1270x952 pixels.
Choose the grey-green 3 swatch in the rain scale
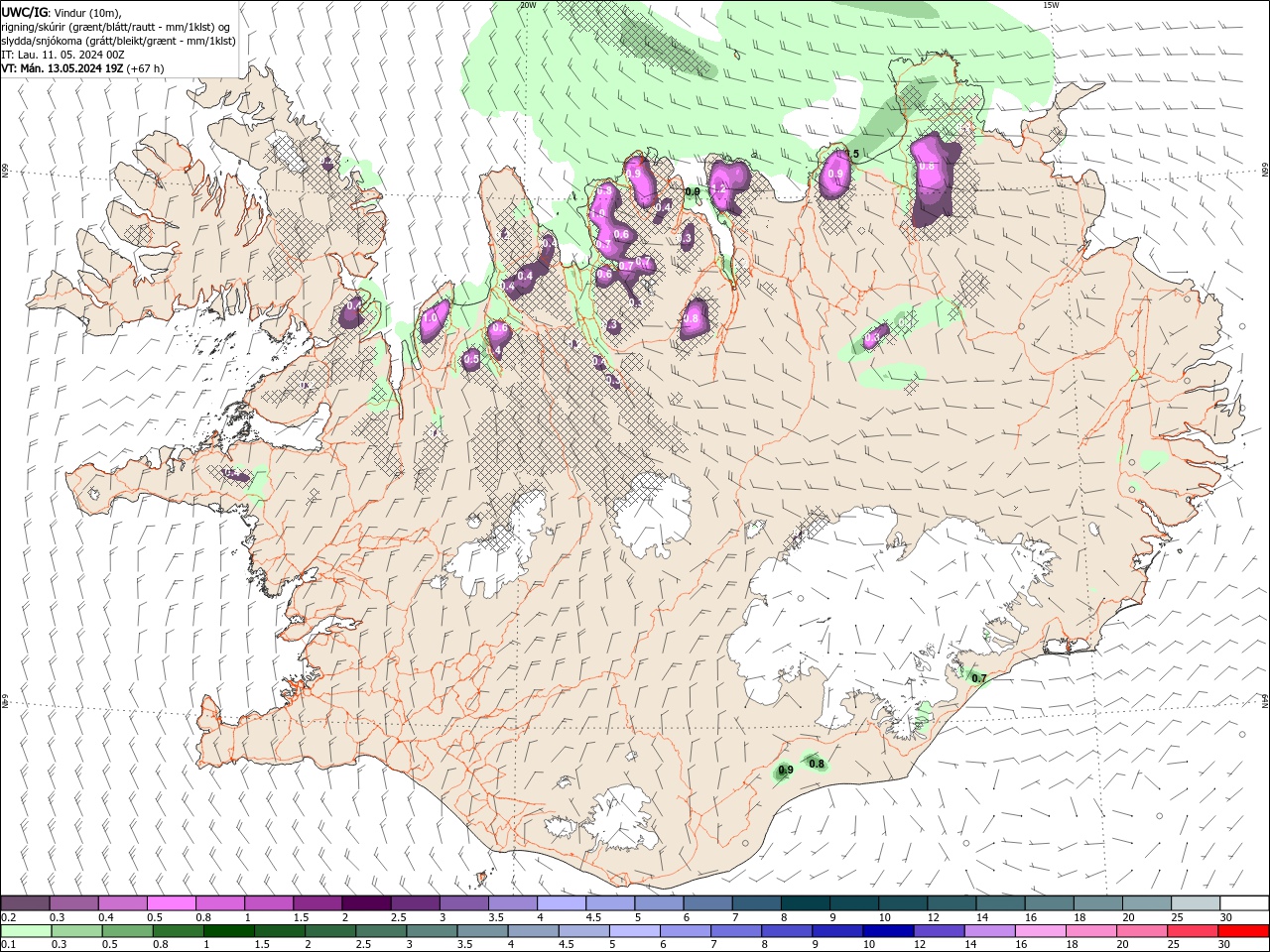coord(432,931)
